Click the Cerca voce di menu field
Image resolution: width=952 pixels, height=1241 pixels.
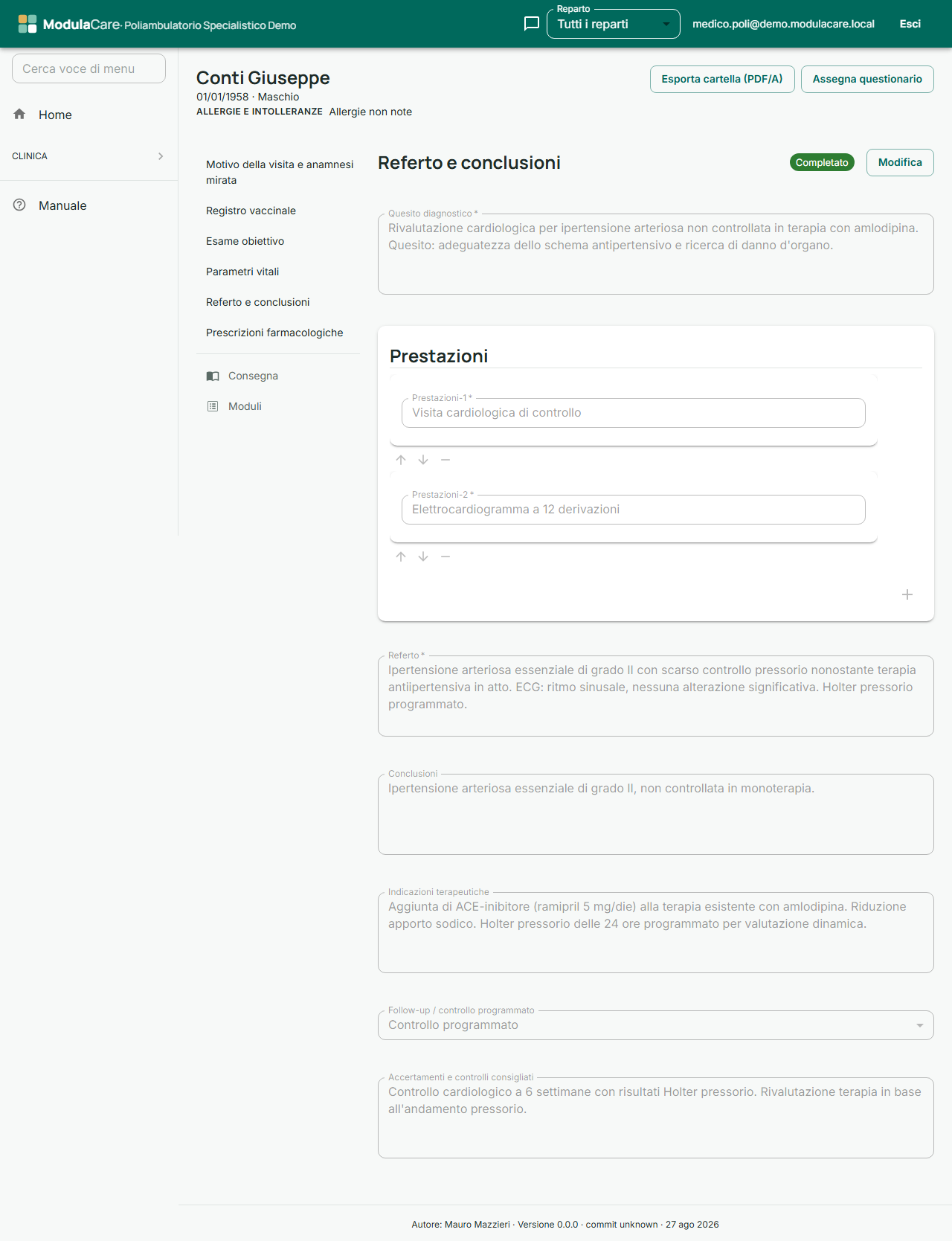[x=89, y=68]
